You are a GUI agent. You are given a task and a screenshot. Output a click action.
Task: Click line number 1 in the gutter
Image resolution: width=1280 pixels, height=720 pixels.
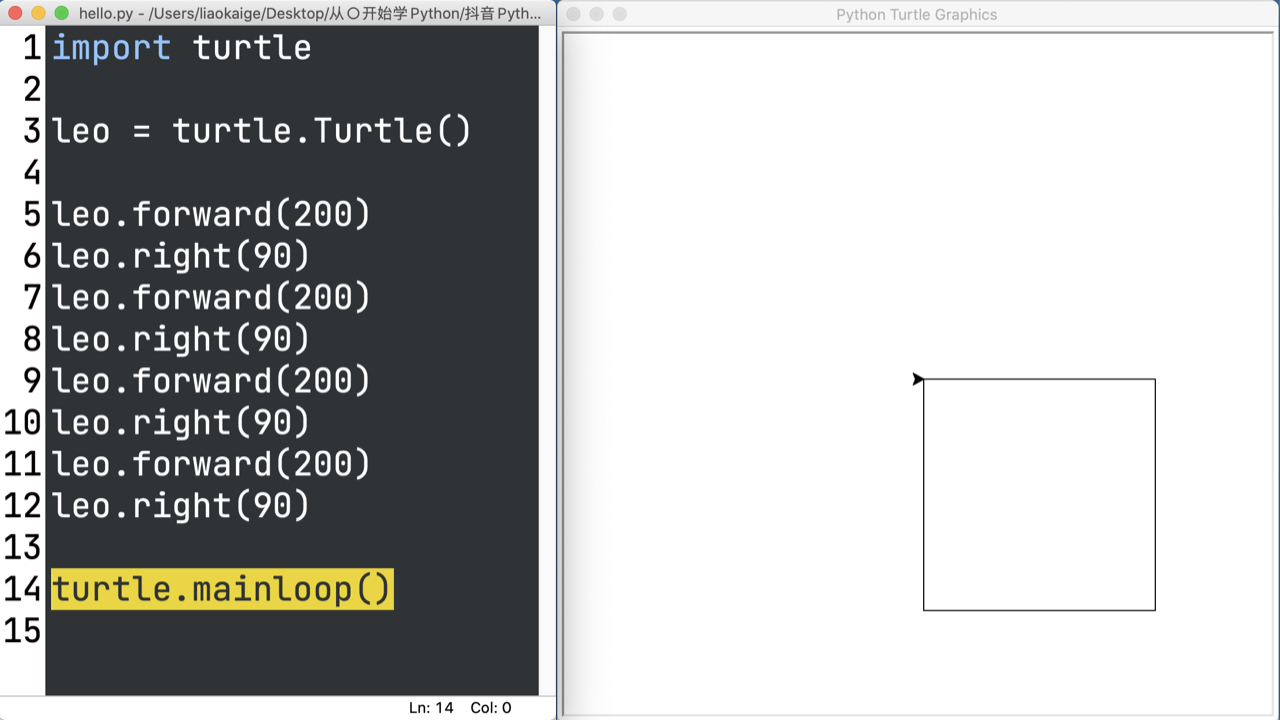click(x=33, y=48)
